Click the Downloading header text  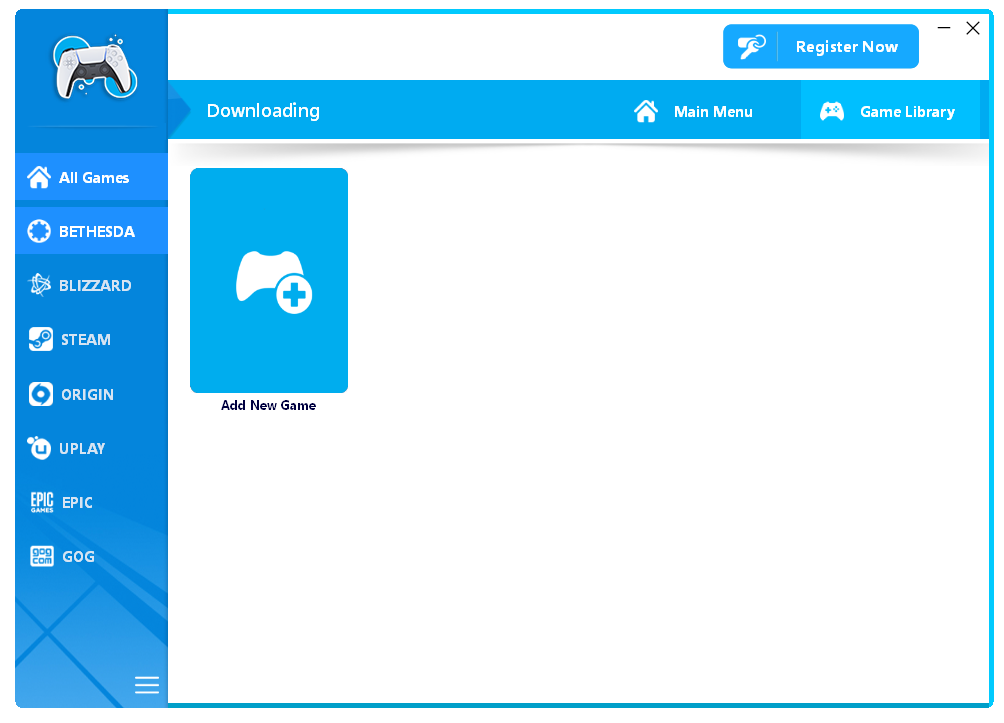(x=263, y=111)
